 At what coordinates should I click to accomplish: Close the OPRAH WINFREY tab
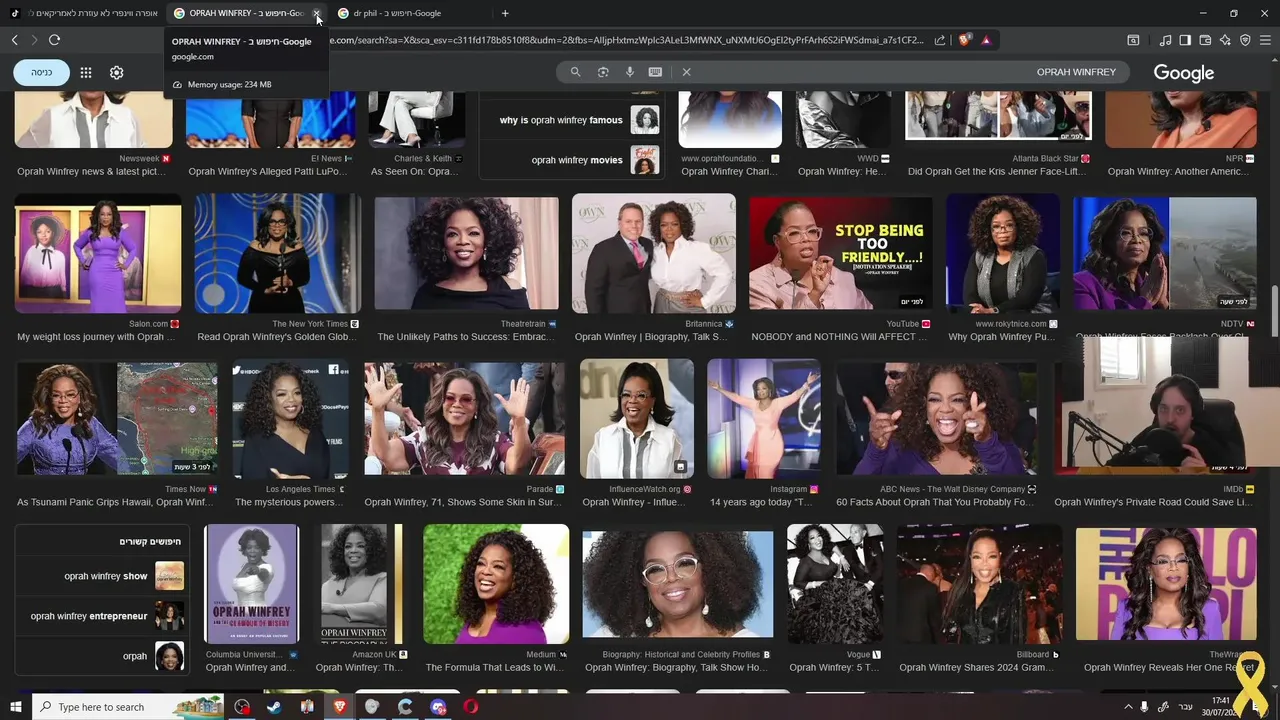(x=317, y=14)
